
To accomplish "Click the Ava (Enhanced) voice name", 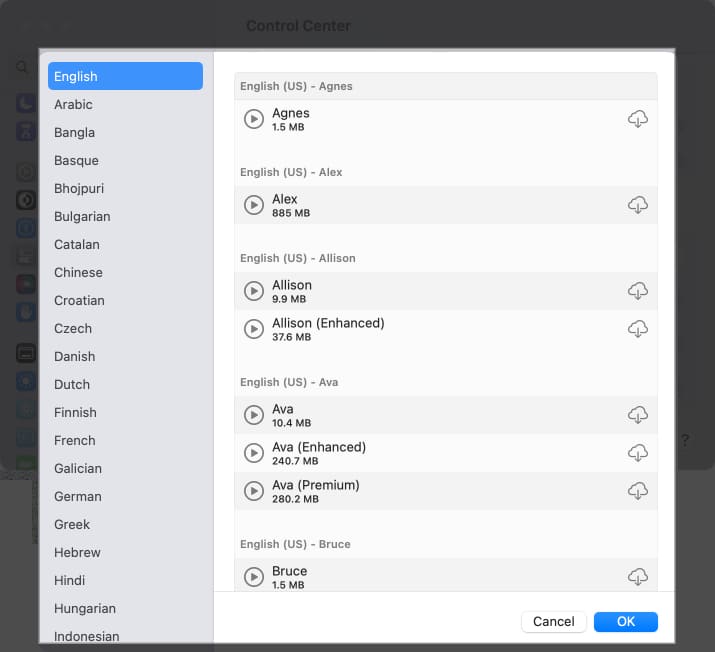I will pos(319,447).
